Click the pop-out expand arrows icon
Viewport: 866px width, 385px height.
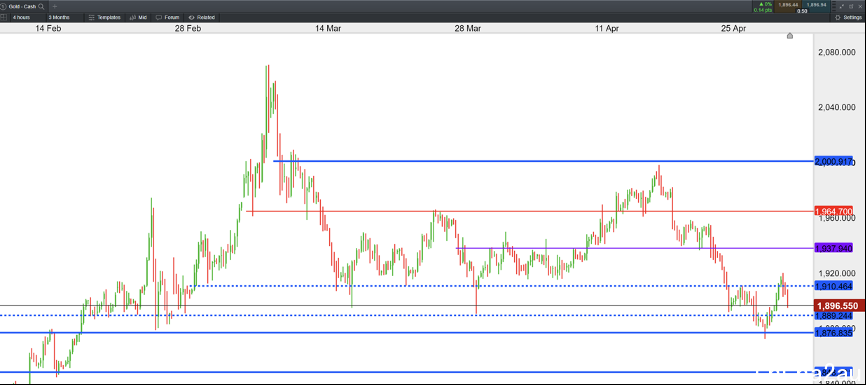[x=842, y=7]
